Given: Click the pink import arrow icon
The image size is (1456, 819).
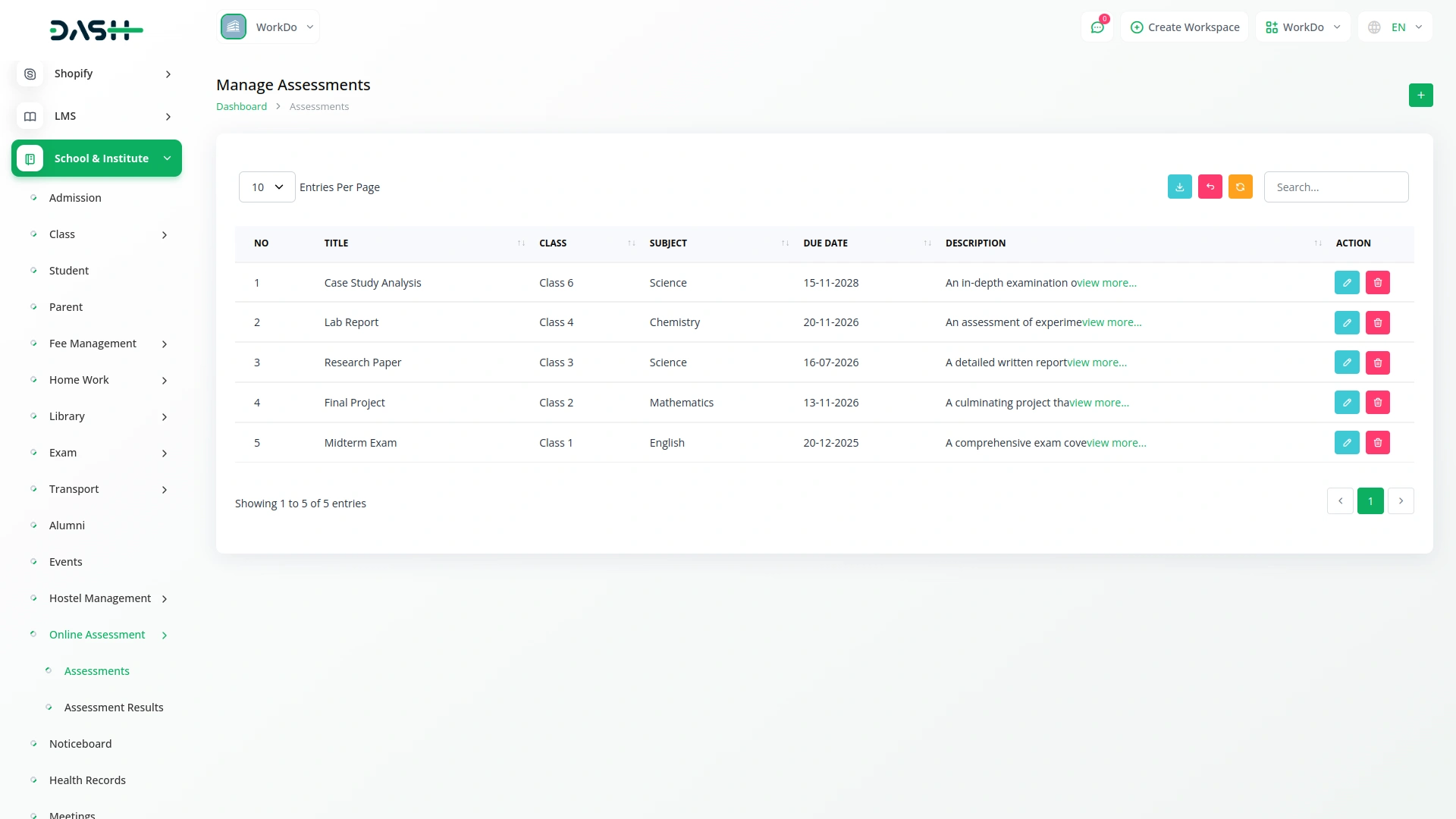Looking at the screenshot, I should 1210,187.
